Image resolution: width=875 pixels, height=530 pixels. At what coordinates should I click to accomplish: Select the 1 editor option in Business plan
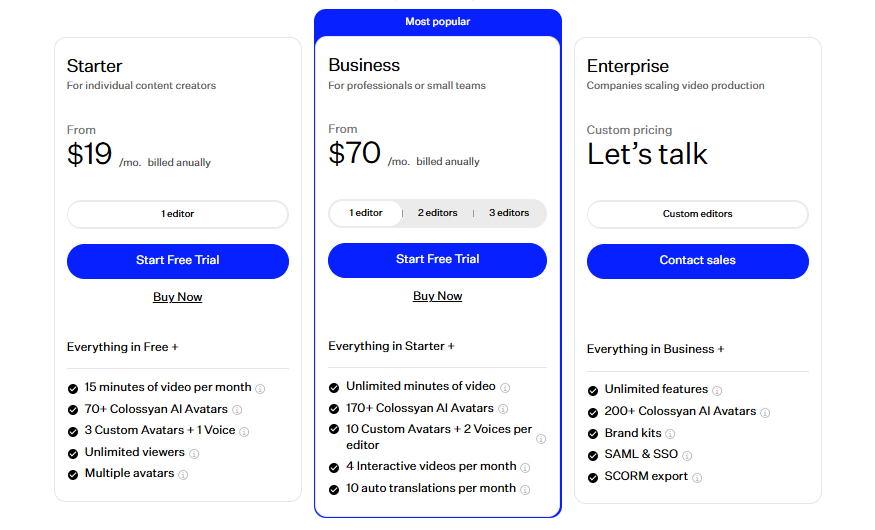coord(366,213)
